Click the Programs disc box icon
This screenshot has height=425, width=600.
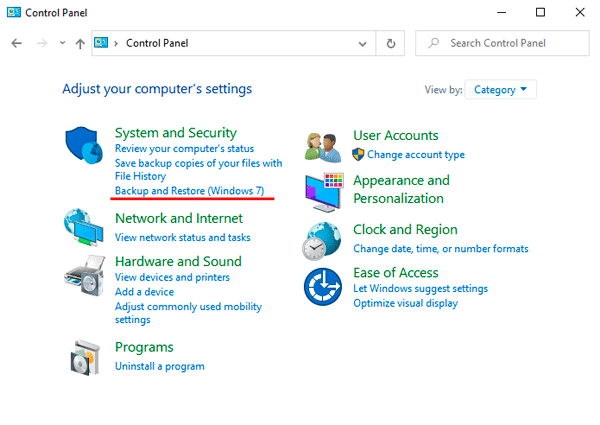pos(85,357)
